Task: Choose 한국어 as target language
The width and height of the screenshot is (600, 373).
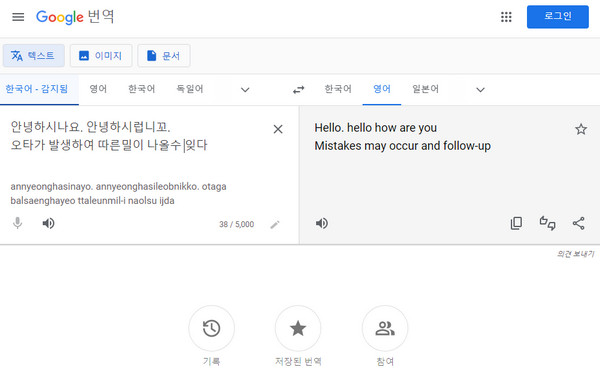Action: [338, 89]
